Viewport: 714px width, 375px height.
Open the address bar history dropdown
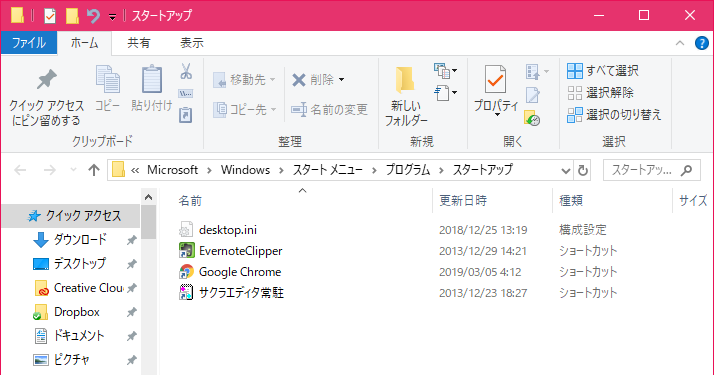(x=566, y=171)
